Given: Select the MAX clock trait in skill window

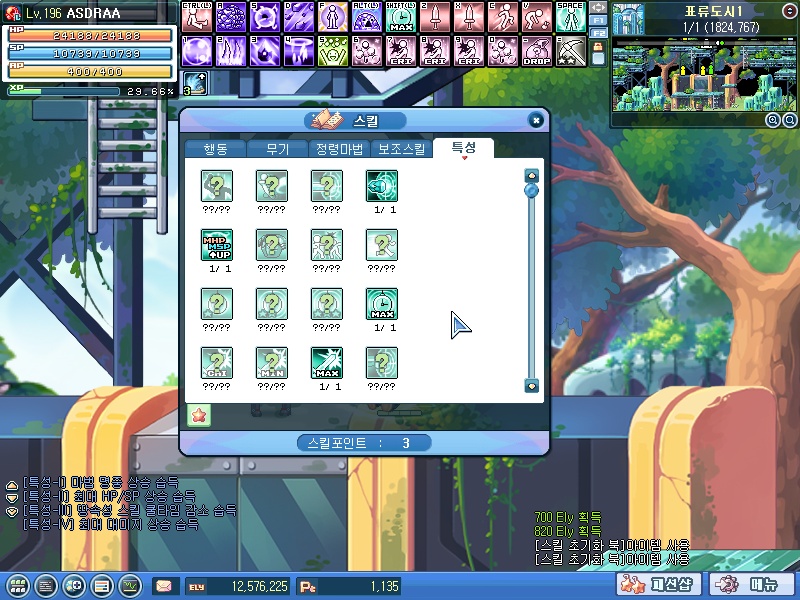Looking at the screenshot, I should 382,304.
